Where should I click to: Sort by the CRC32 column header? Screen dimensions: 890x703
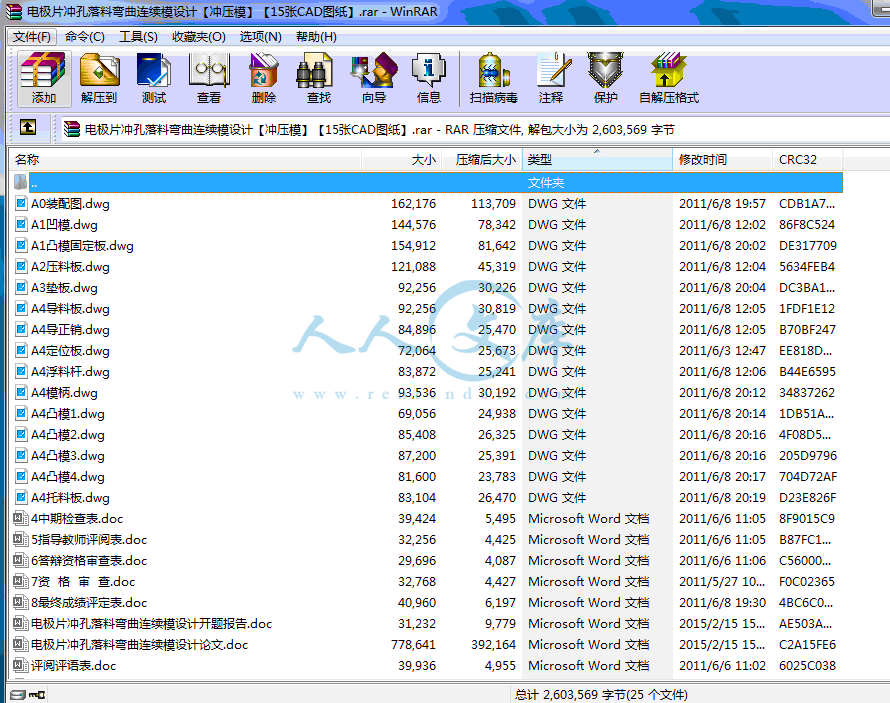click(807, 159)
